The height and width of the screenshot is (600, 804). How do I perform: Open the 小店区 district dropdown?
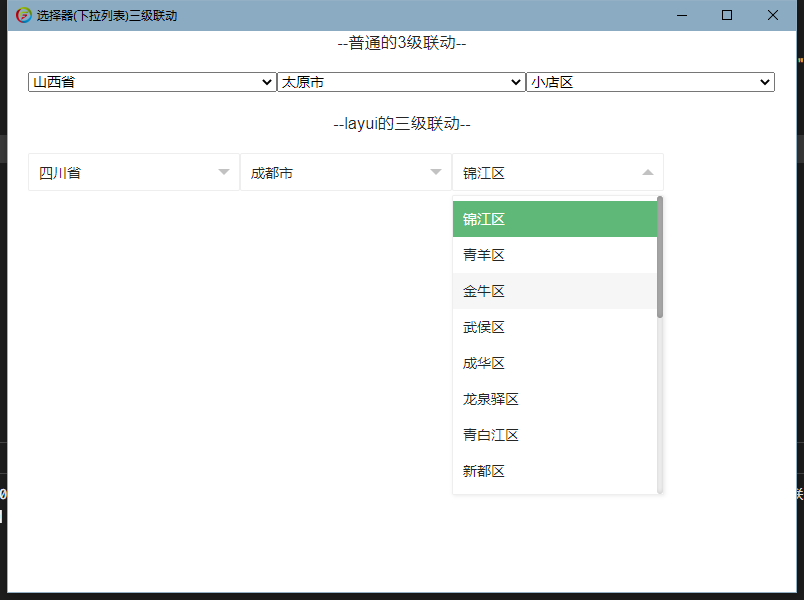click(651, 82)
